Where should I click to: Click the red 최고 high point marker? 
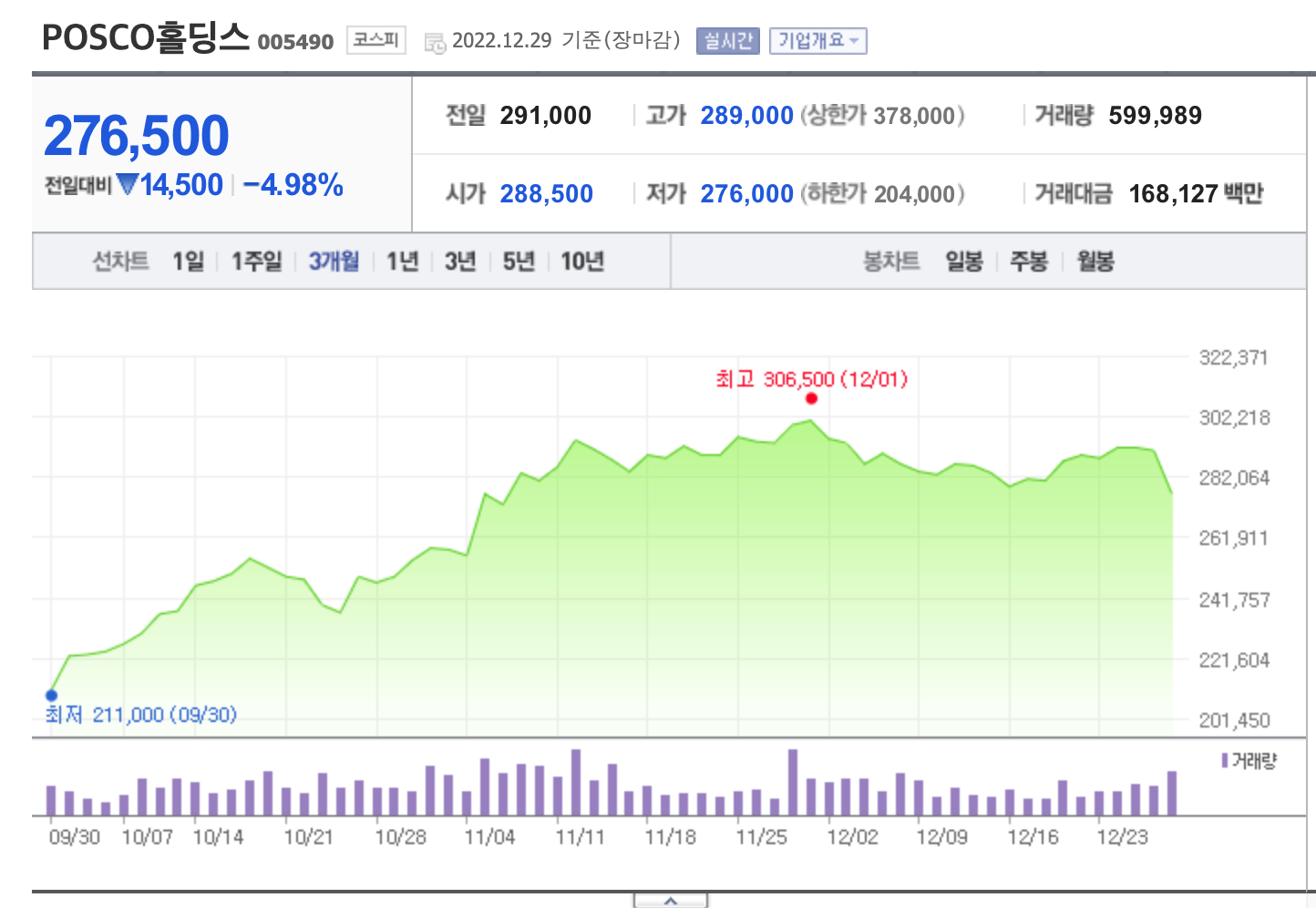(x=811, y=398)
